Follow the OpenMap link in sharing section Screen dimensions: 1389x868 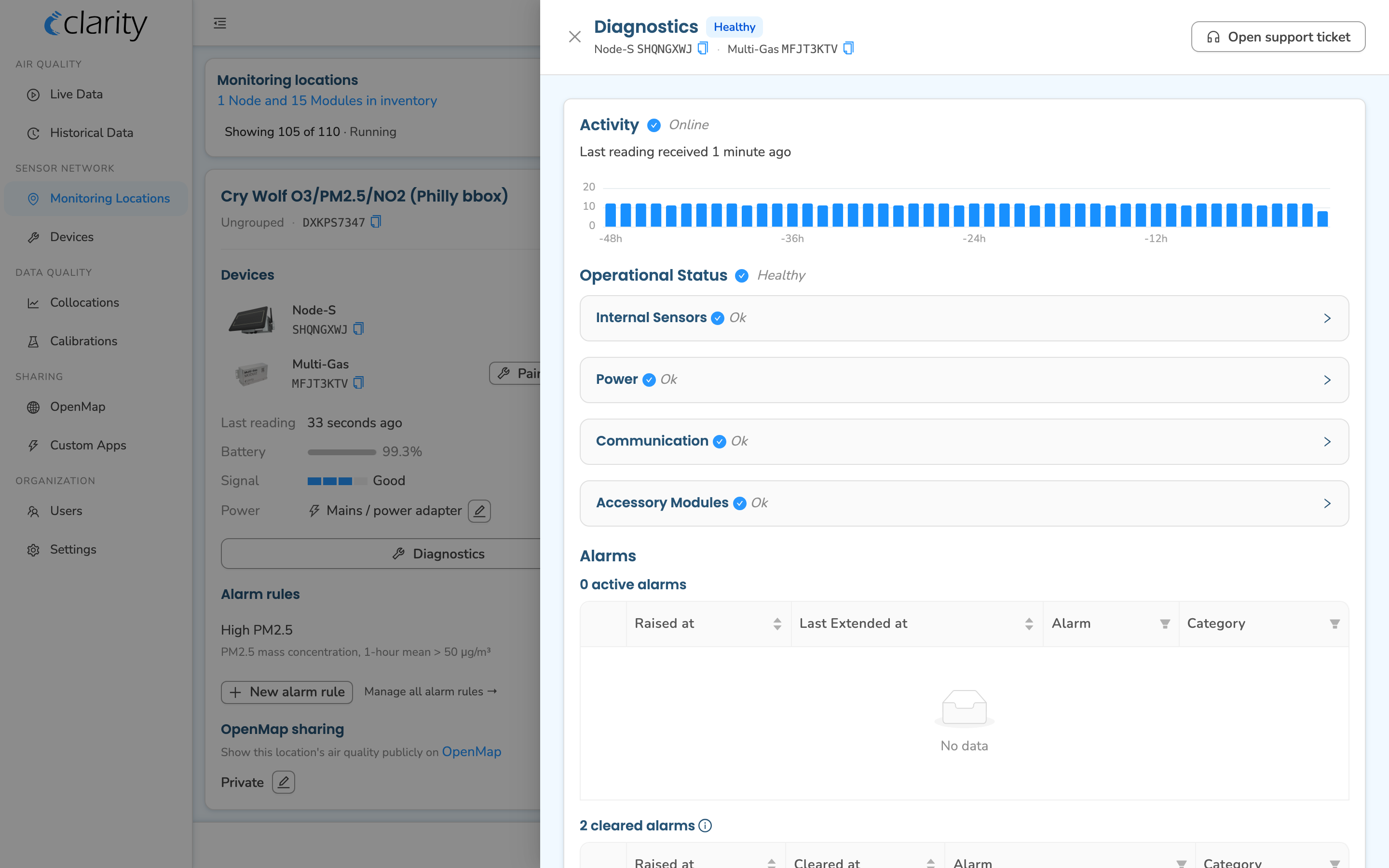click(x=471, y=751)
